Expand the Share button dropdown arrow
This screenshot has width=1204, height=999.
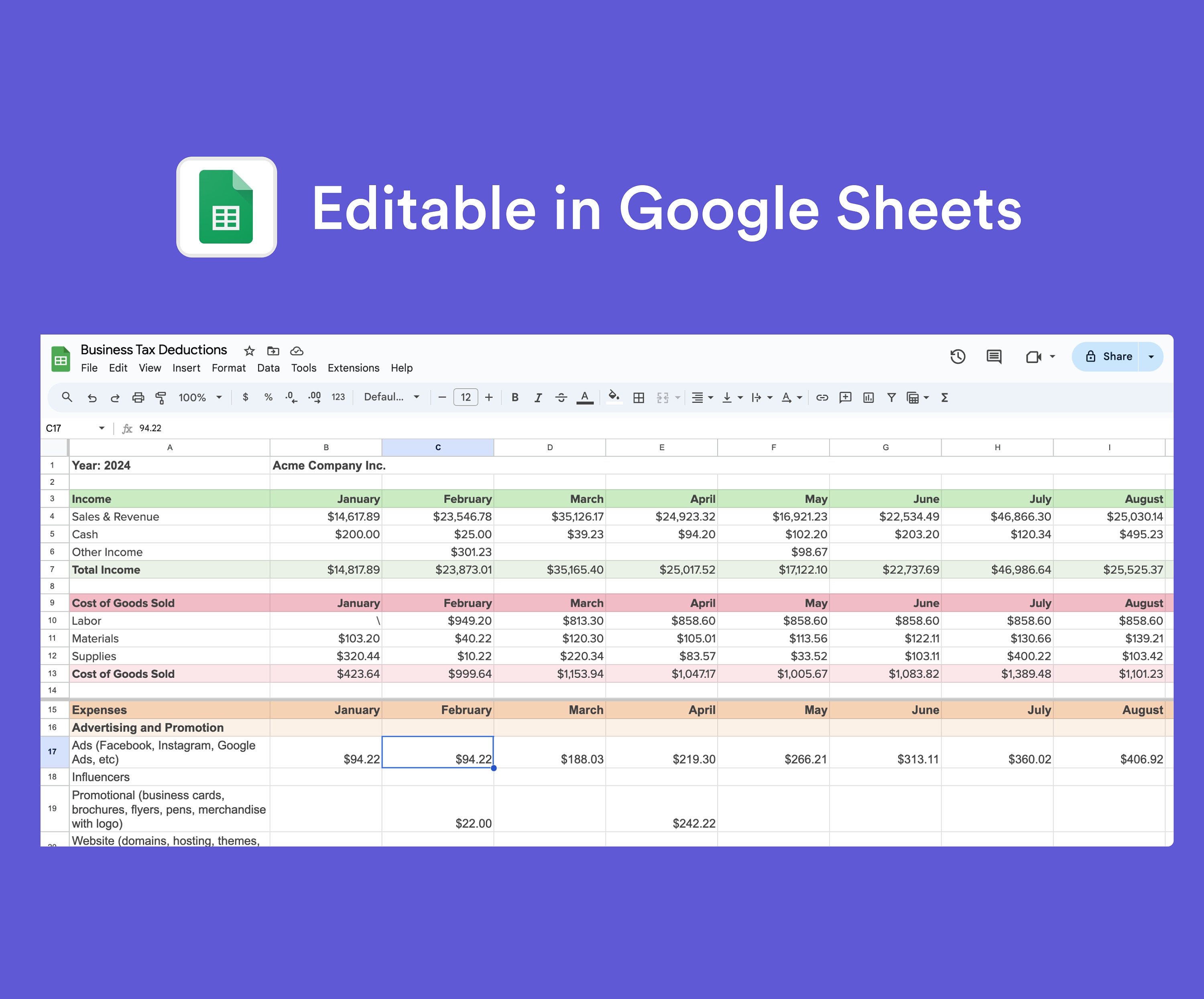[x=1151, y=356]
